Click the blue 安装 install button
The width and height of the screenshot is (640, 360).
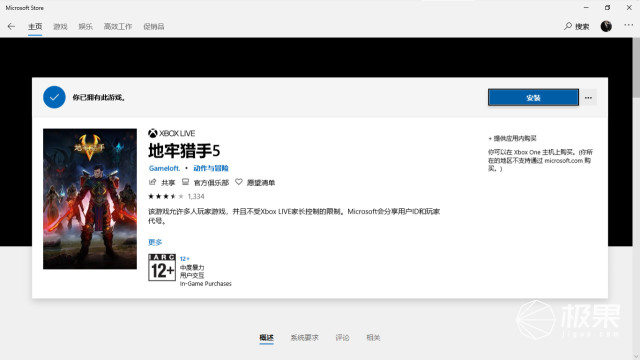coord(533,98)
